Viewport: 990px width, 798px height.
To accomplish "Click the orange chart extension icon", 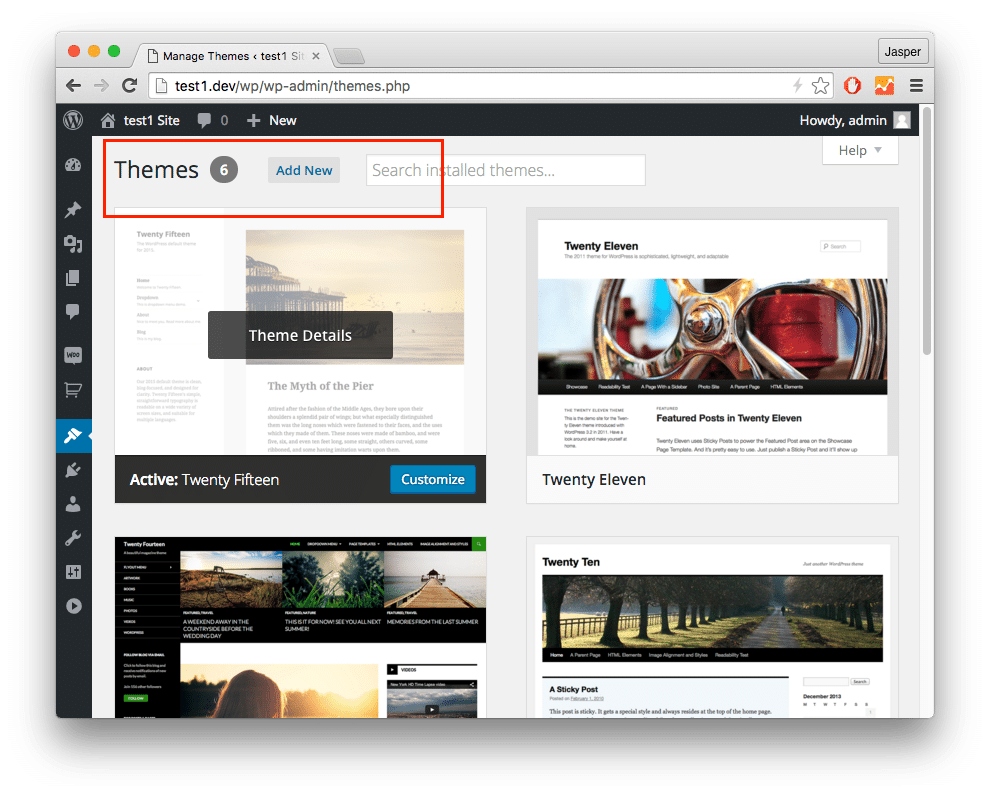I will (x=884, y=85).
